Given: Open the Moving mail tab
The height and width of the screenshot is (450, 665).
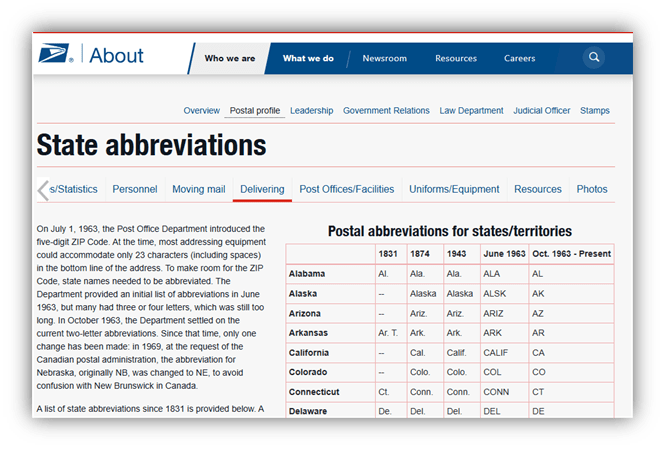Looking at the screenshot, I should click(198, 189).
